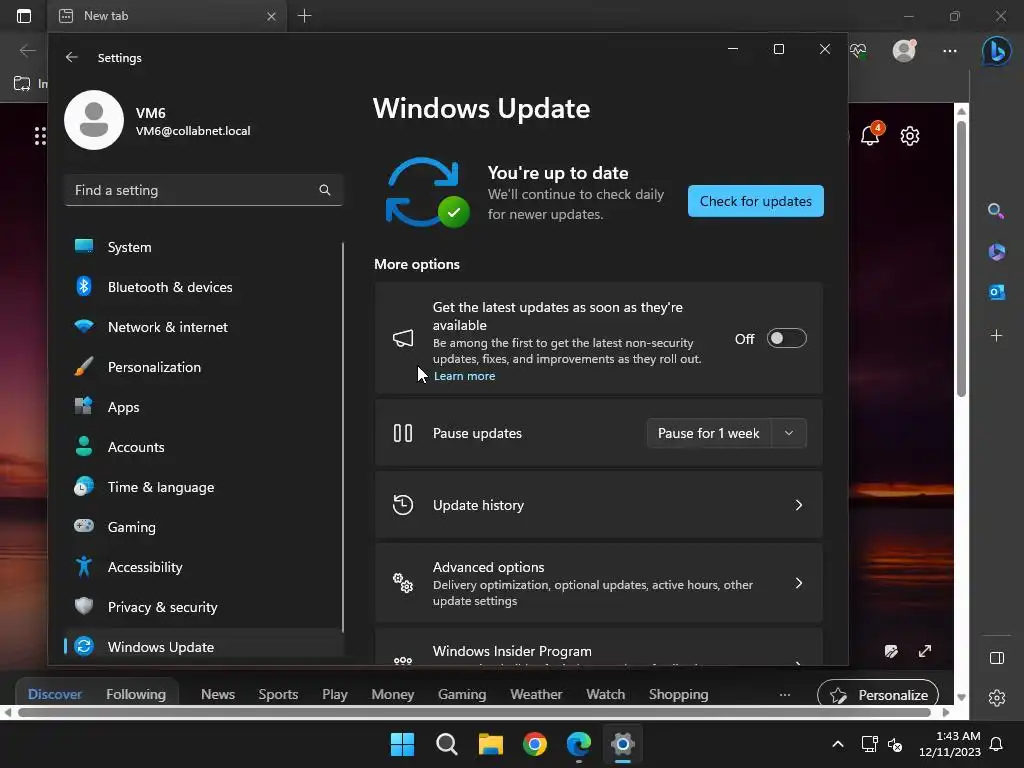Open the Windows Start menu
Image resolution: width=1024 pixels, height=768 pixels.
[402, 744]
